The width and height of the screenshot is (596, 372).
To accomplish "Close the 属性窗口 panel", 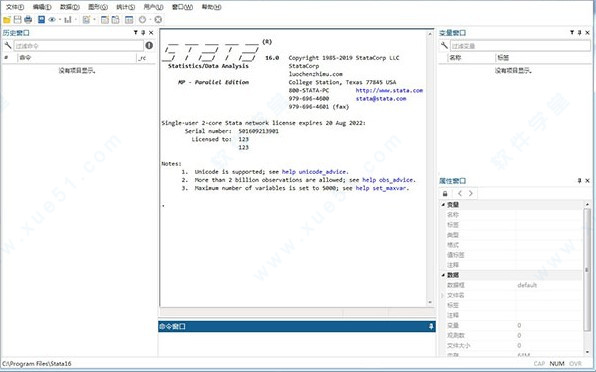I will (x=588, y=181).
